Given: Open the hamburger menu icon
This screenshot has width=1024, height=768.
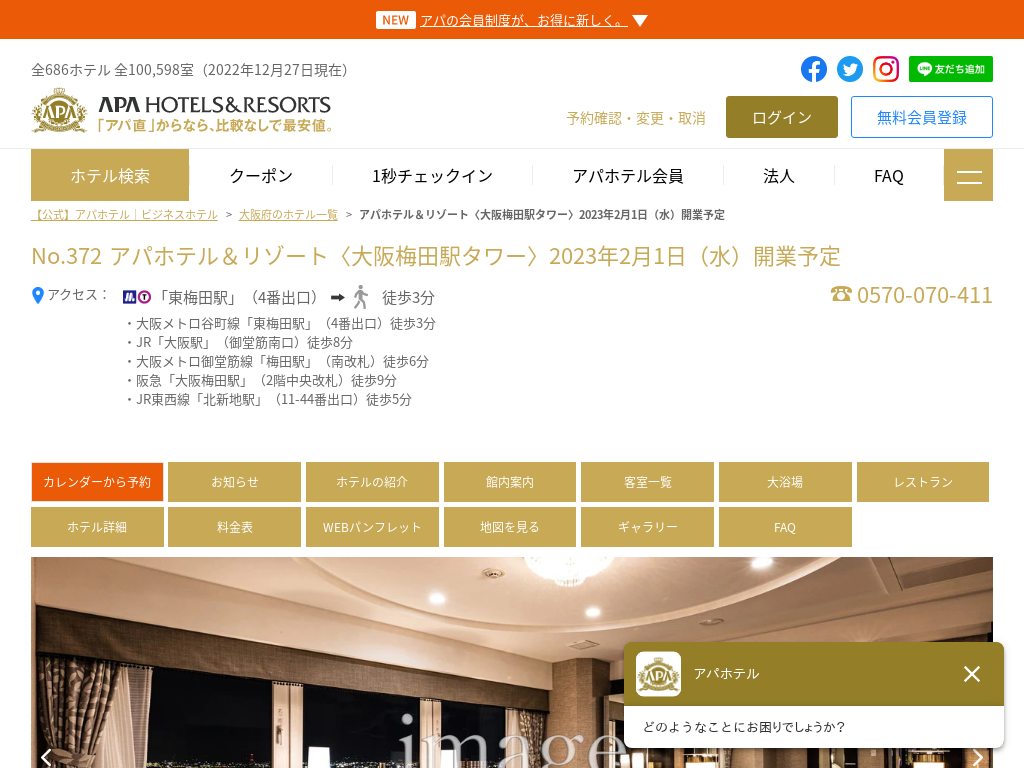Looking at the screenshot, I should (x=968, y=175).
